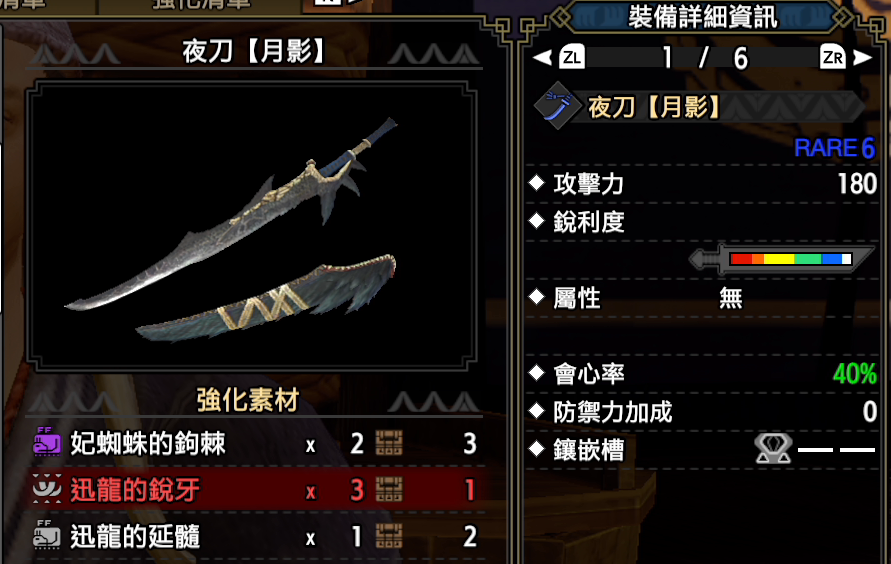Open the 裝備詳細資訊 header tab
The image size is (891, 564).
(702, 17)
